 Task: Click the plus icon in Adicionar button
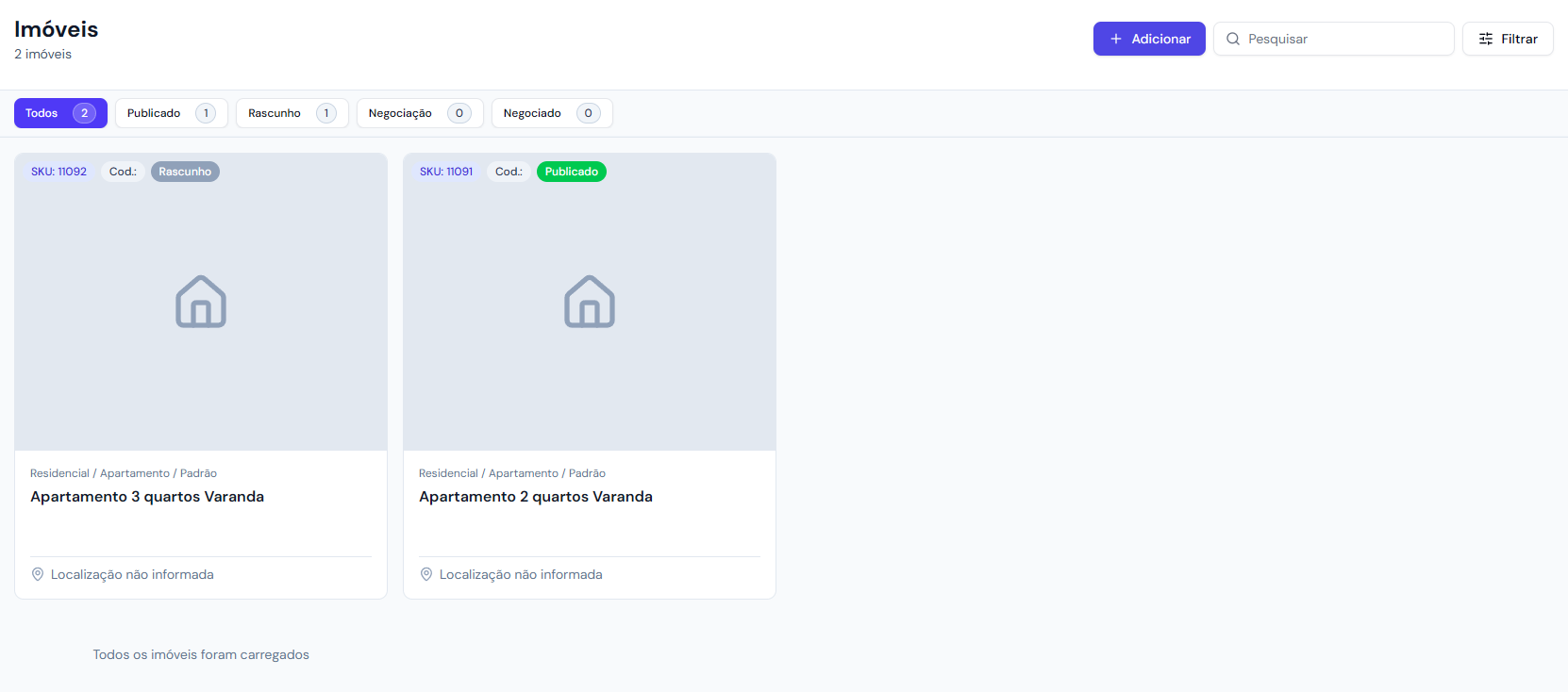(x=1115, y=39)
